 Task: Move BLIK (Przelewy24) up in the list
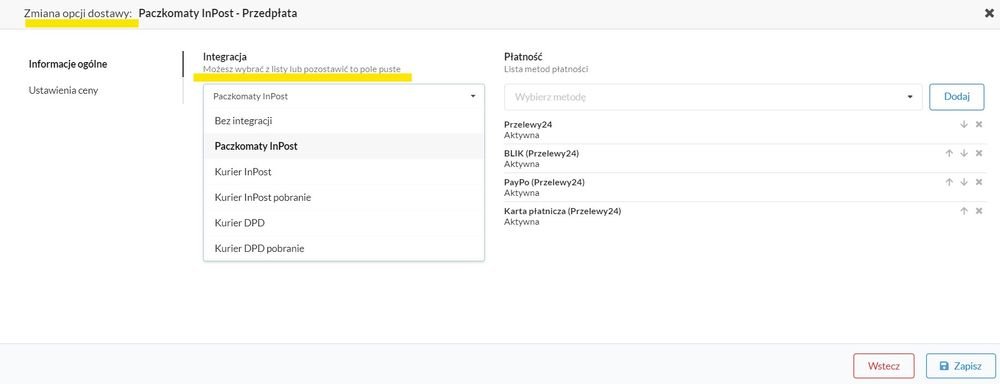(949, 153)
